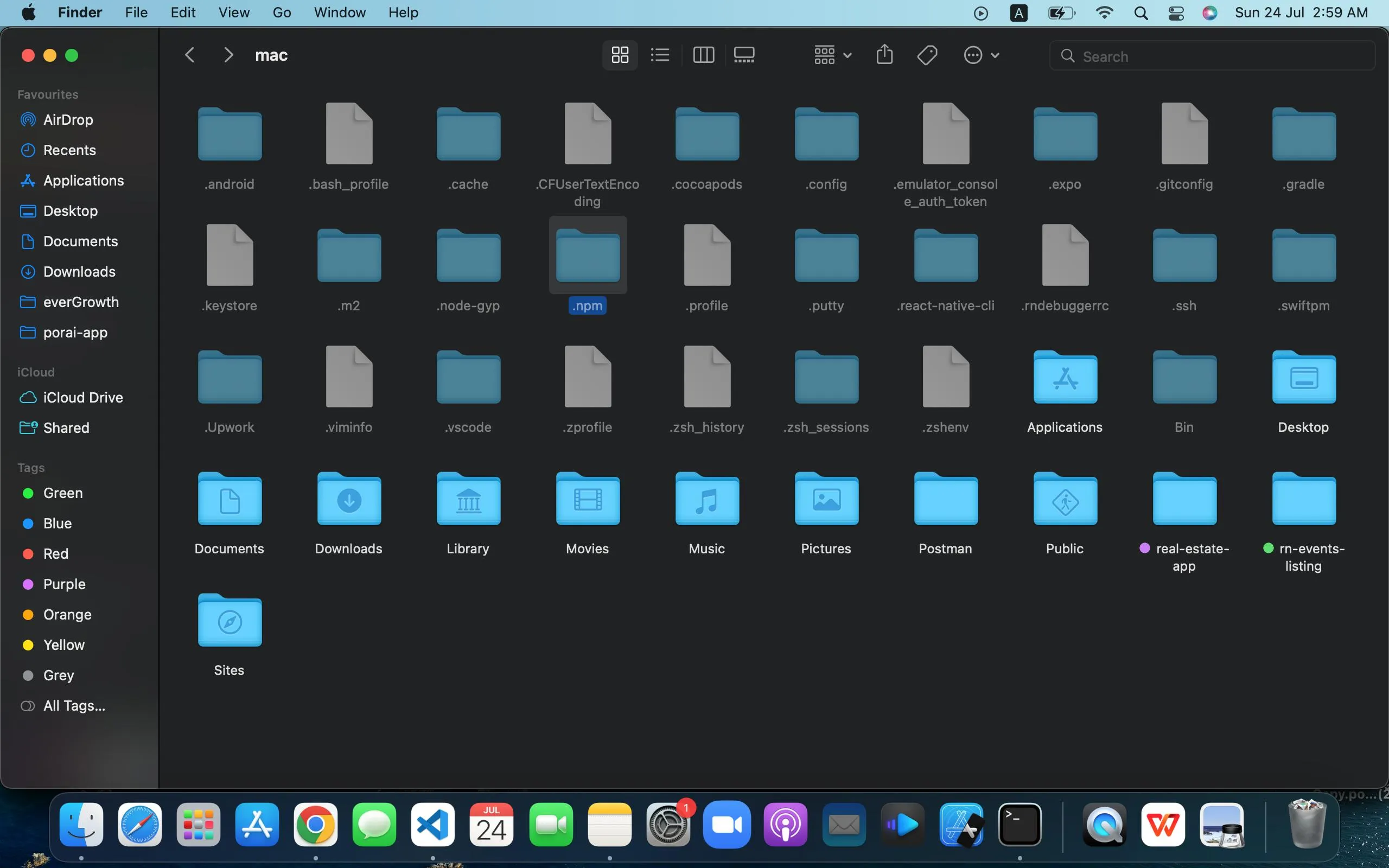Screen dimensions: 1389x868
Task: Select Downloads in the sidebar
Action: tap(79, 272)
